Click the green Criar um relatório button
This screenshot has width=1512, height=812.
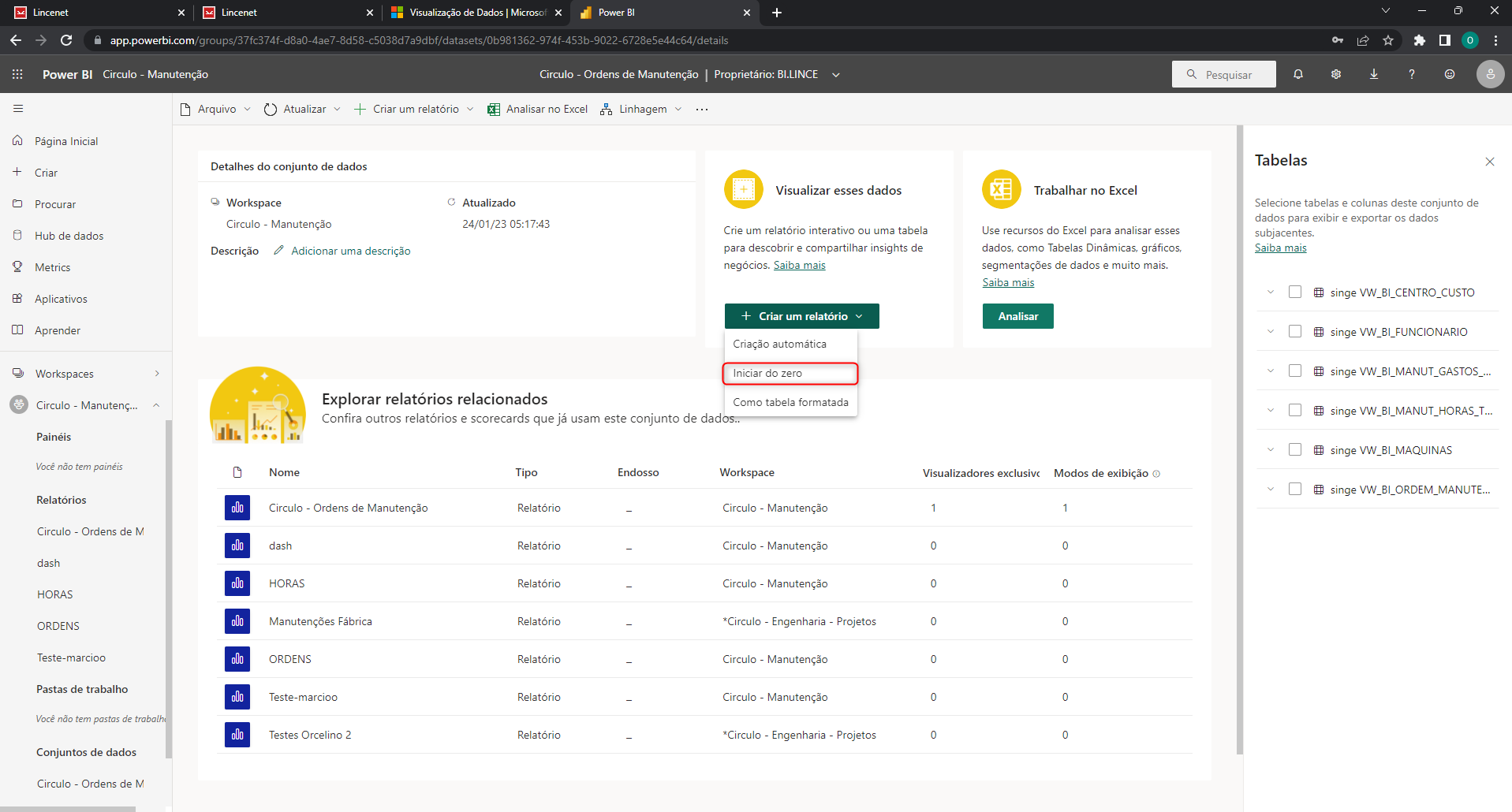pyautogui.click(x=801, y=316)
